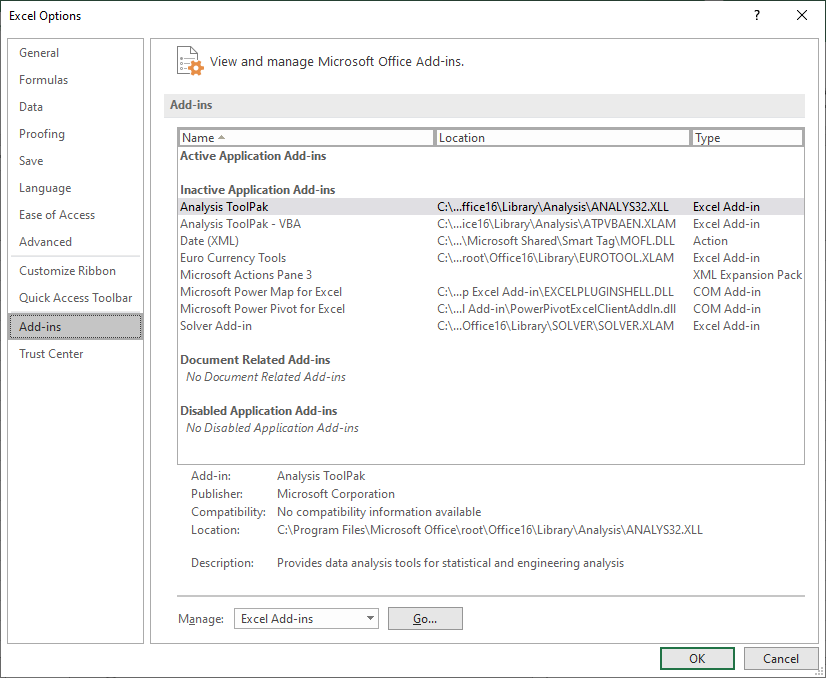The image size is (826, 678).
Task: Open Quick Access Toolbar settings
Action: click(x=75, y=298)
